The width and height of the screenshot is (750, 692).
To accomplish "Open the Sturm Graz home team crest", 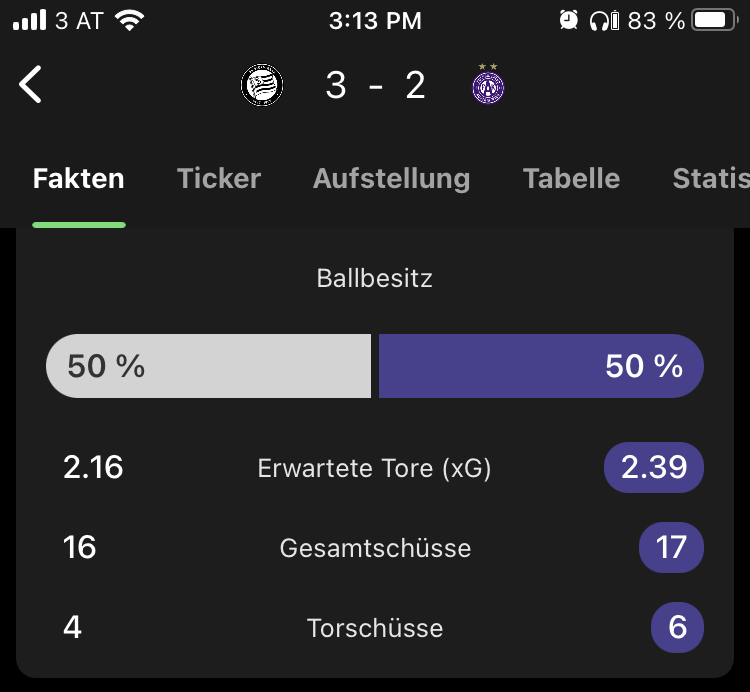I will [x=262, y=85].
